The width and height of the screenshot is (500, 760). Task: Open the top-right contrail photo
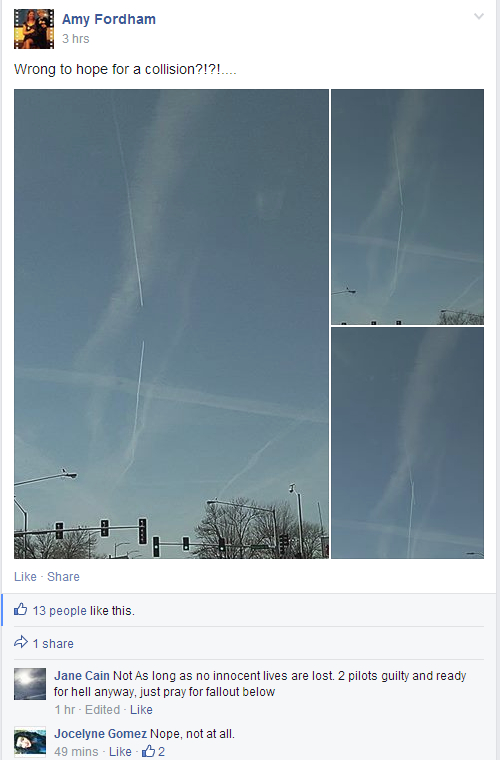point(407,207)
